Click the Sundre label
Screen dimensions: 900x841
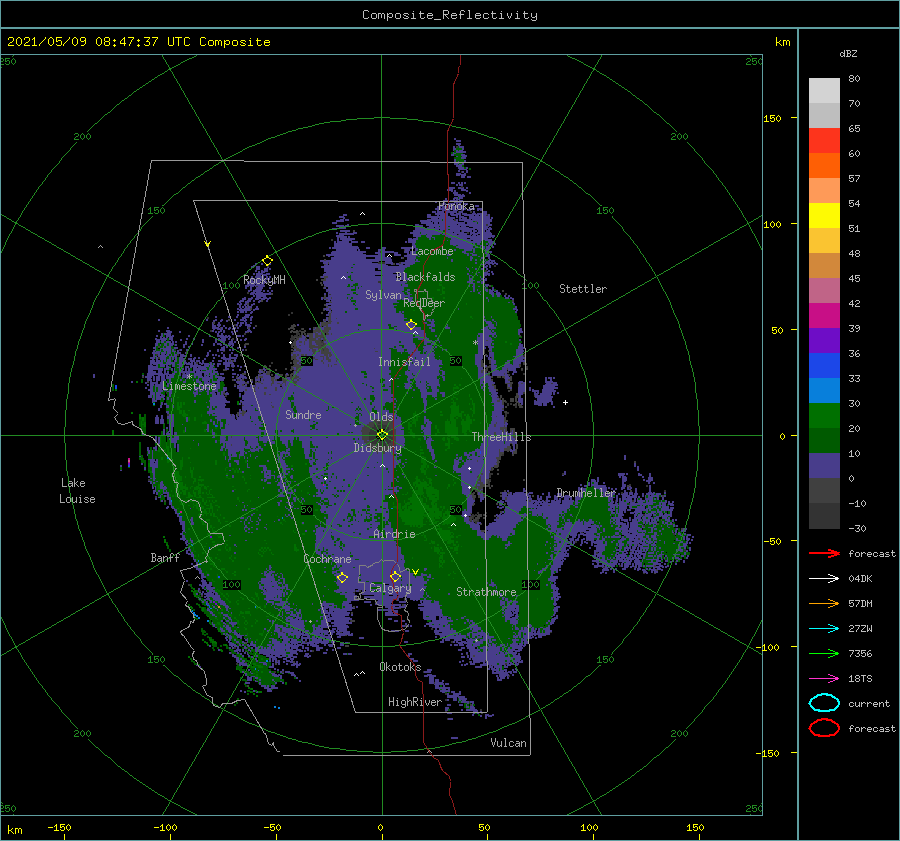click(x=303, y=415)
